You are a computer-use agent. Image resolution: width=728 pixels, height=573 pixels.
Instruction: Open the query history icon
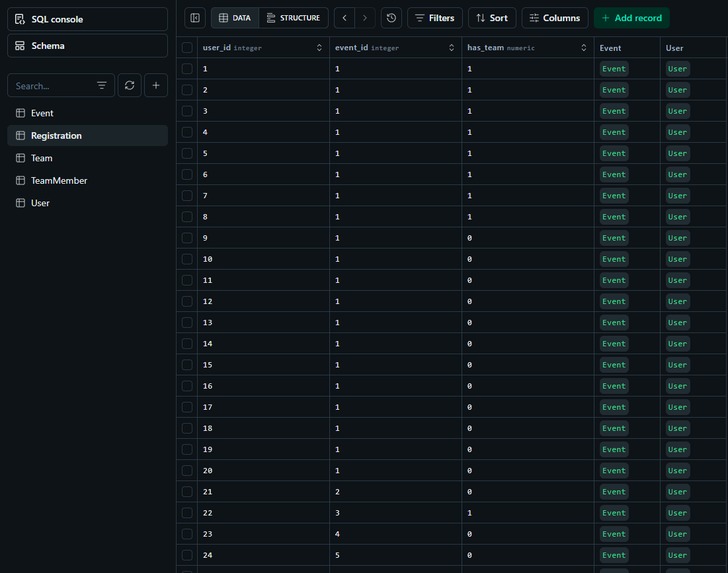pos(391,18)
